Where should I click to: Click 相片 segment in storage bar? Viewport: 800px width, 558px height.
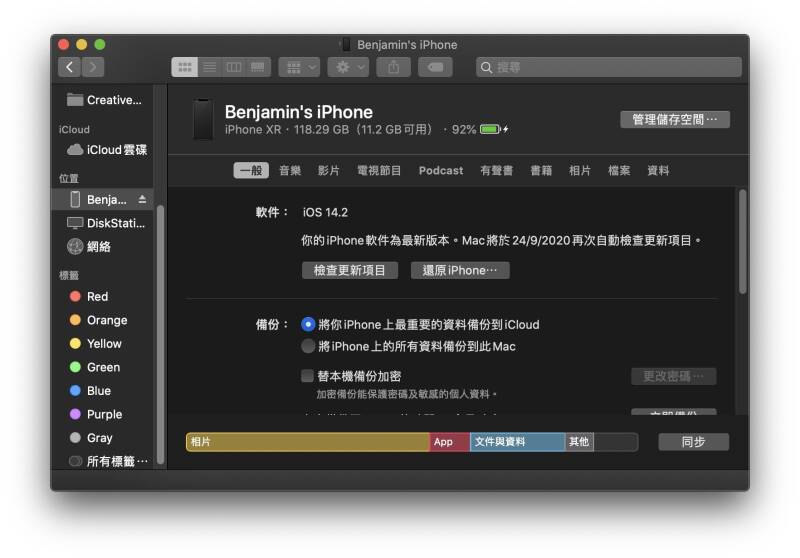coord(308,442)
